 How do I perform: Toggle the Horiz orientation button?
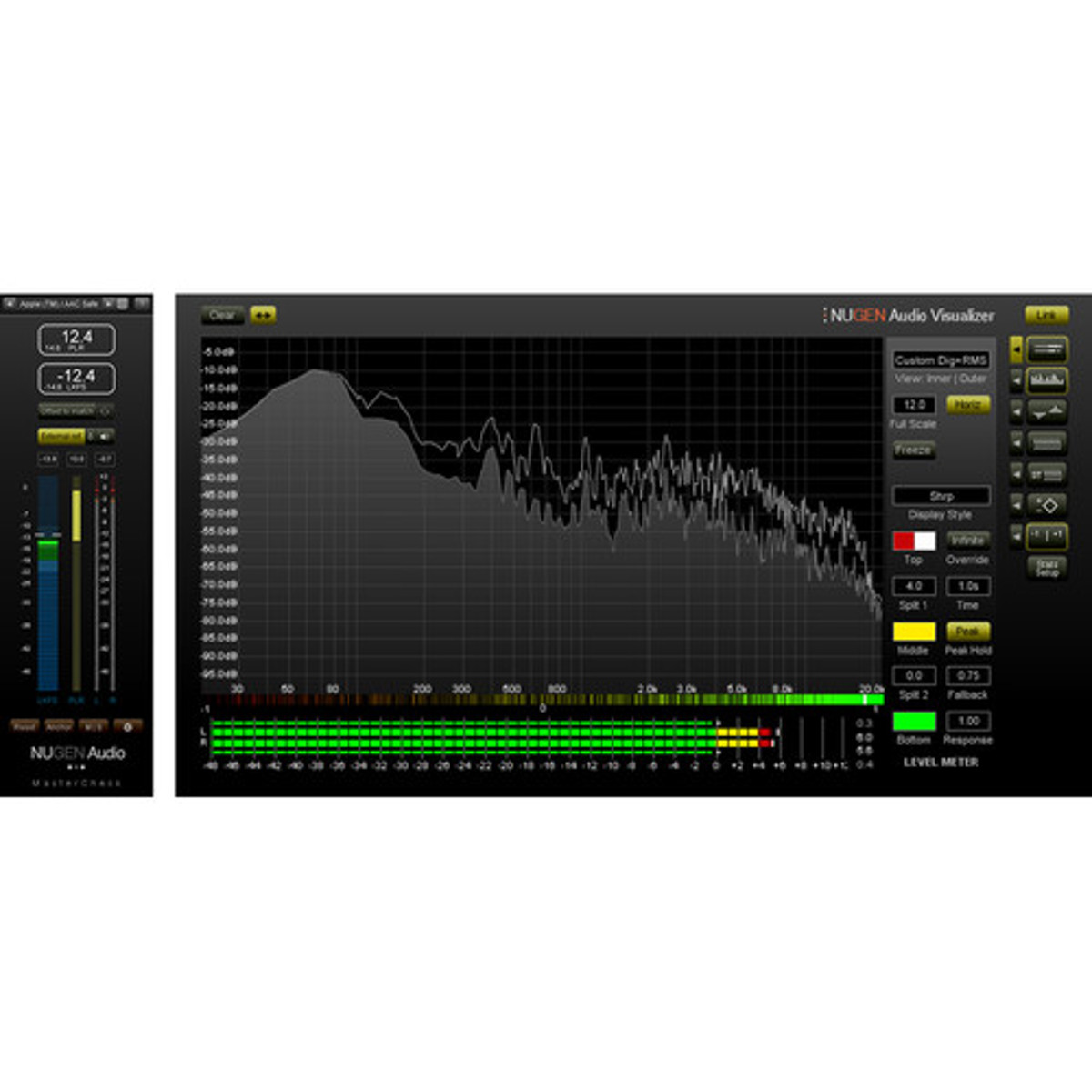(x=967, y=404)
